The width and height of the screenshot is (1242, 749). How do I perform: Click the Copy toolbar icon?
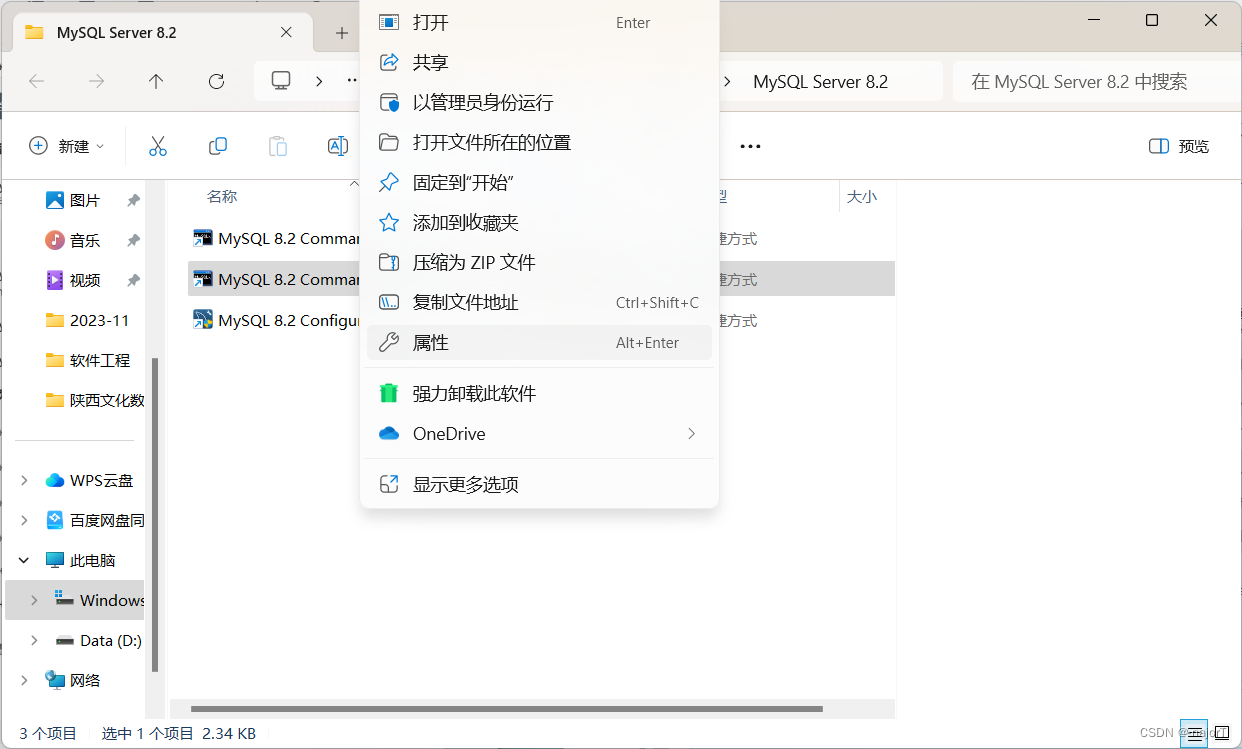pyautogui.click(x=218, y=146)
